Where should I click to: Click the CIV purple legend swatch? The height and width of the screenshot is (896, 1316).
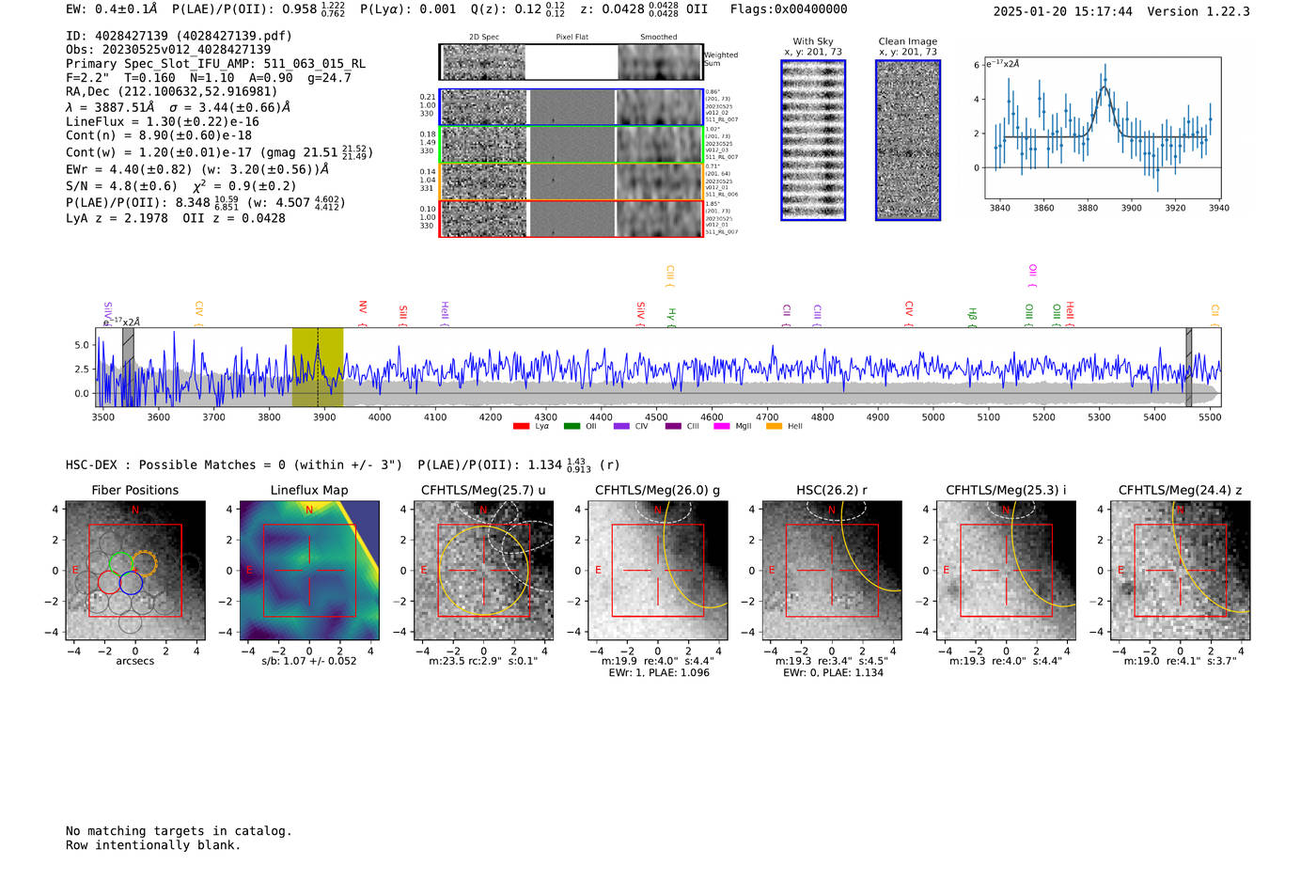pyautogui.click(x=621, y=426)
